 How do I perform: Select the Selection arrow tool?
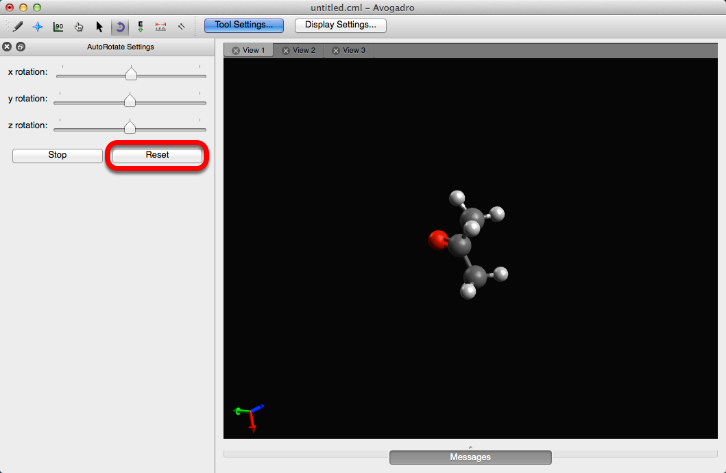99,27
